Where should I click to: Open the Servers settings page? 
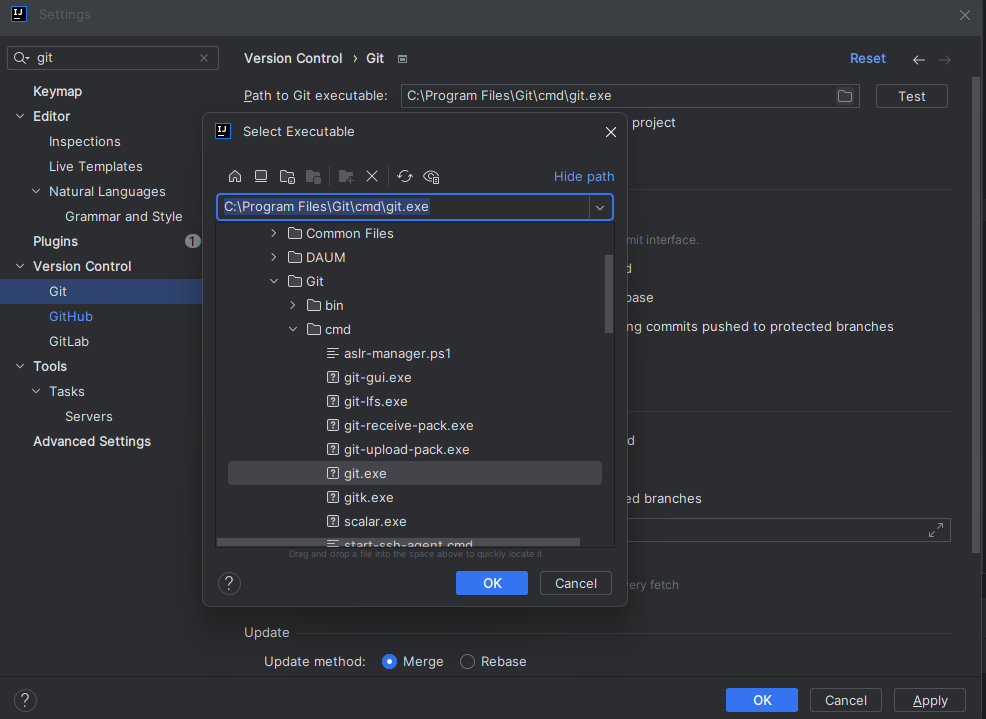[x=89, y=416]
